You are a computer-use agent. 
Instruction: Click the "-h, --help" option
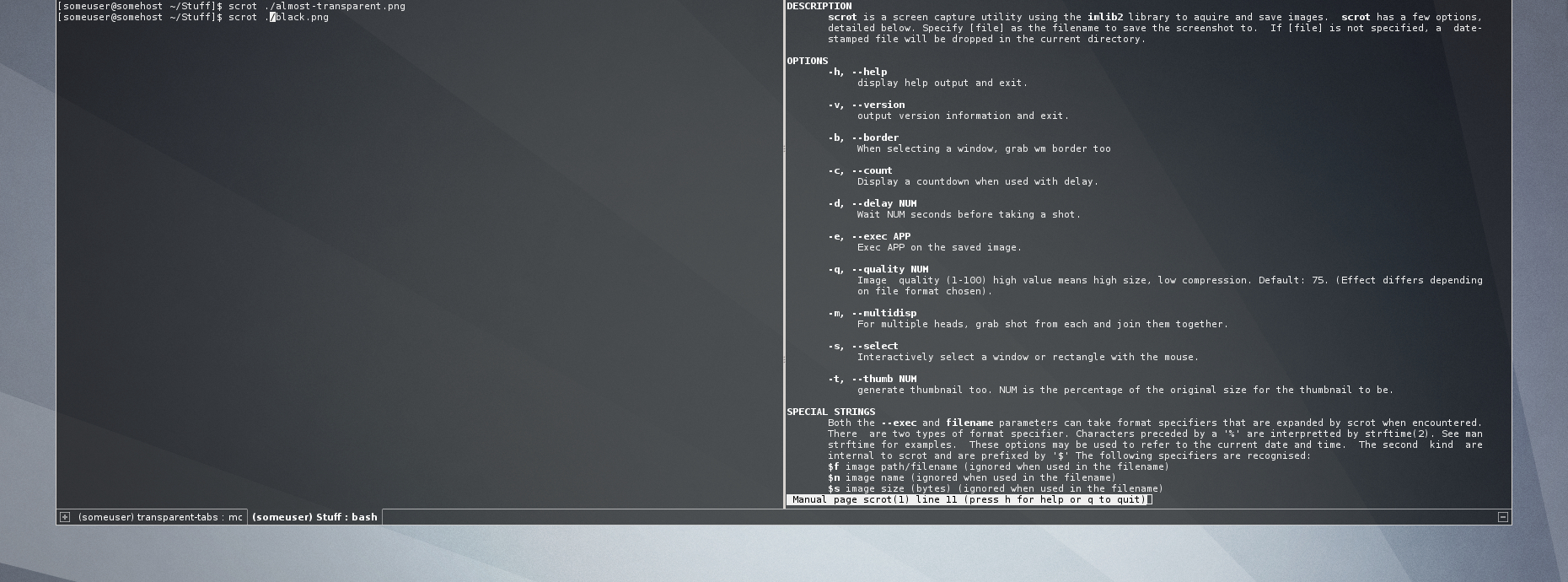coord(857,72)
